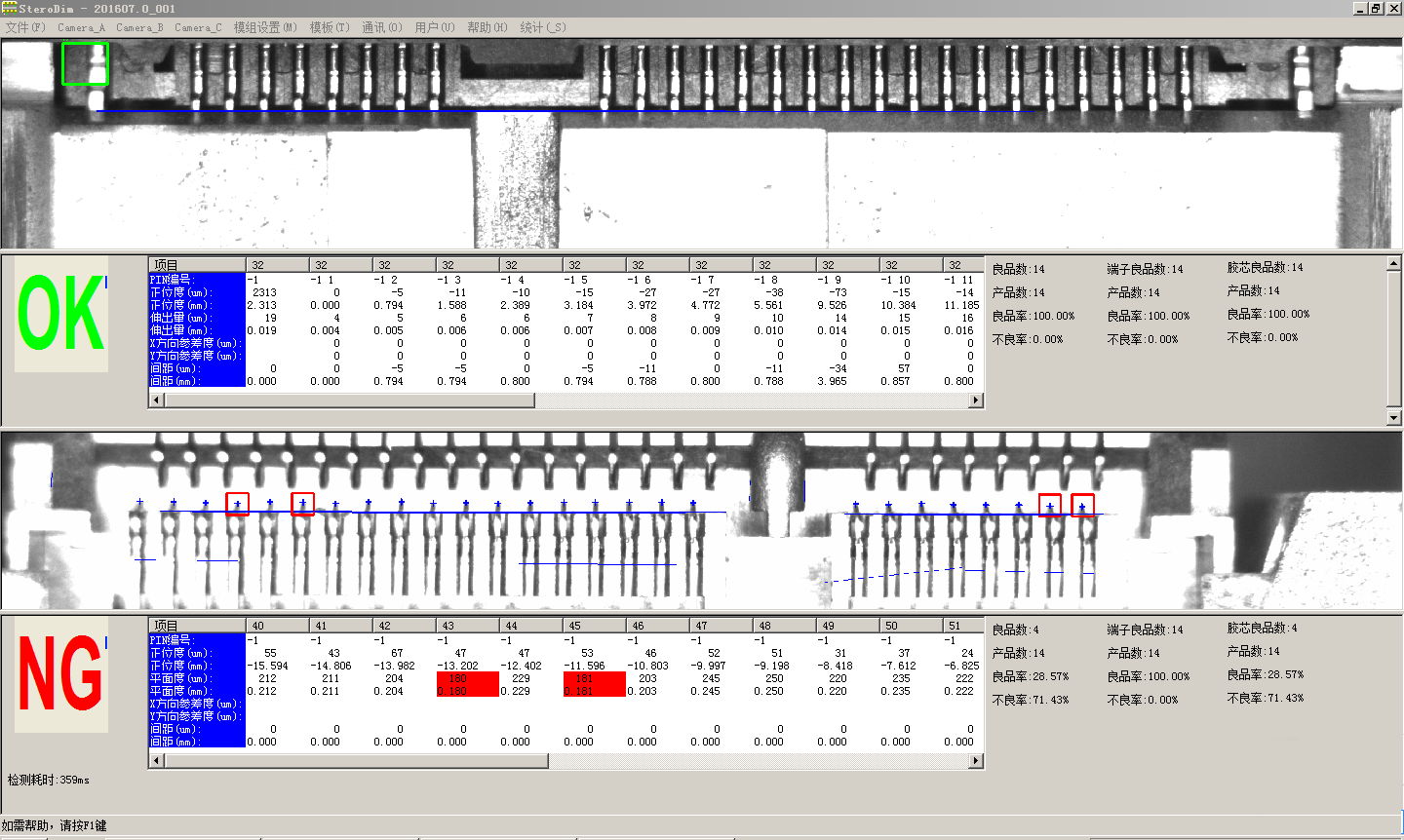Screen dimensions: 1404x840
Task: Click column header 40 in lower table
Action: (x=277, y=626)
